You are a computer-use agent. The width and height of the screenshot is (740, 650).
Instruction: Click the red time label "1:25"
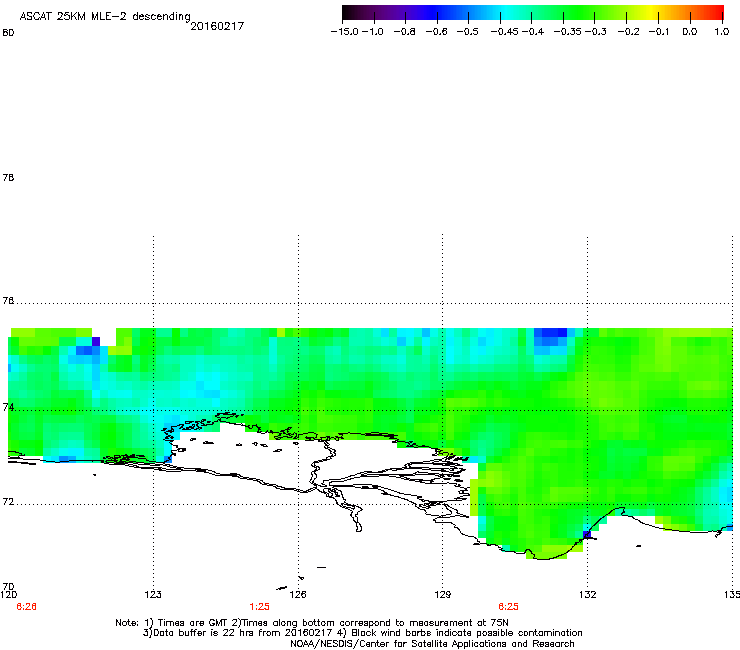[260, 607]
